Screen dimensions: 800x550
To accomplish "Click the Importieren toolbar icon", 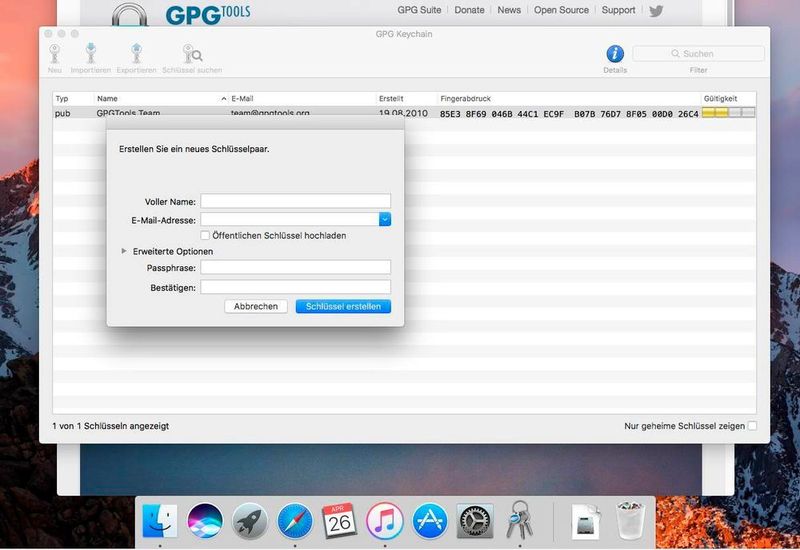I will (91, 54).
